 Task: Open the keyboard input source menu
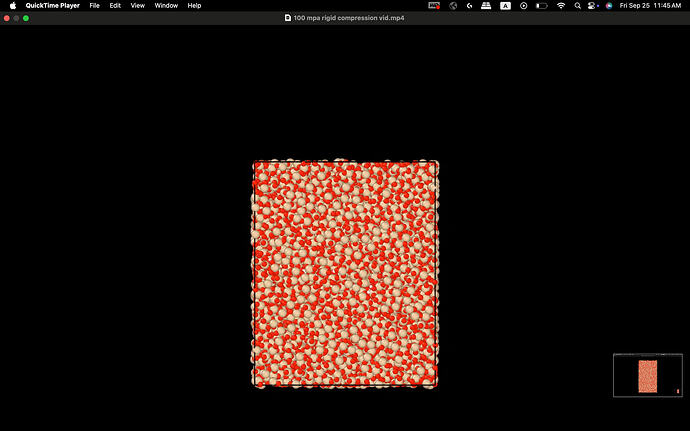(505, 6)
